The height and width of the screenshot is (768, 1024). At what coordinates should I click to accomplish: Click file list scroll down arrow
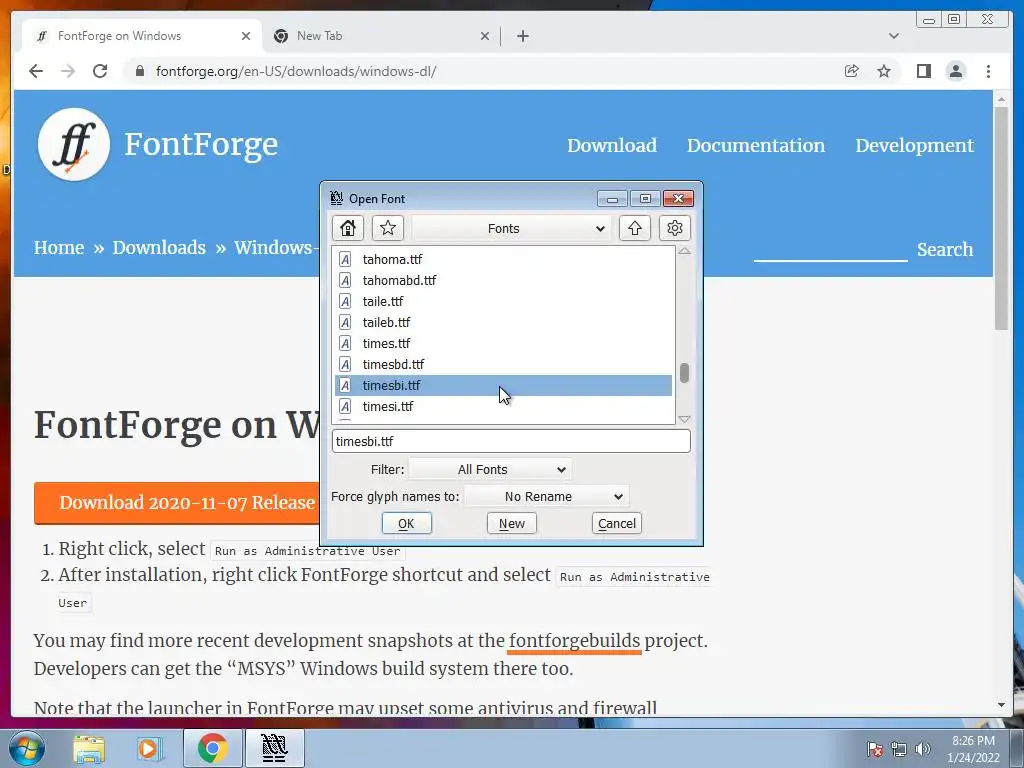684,419
